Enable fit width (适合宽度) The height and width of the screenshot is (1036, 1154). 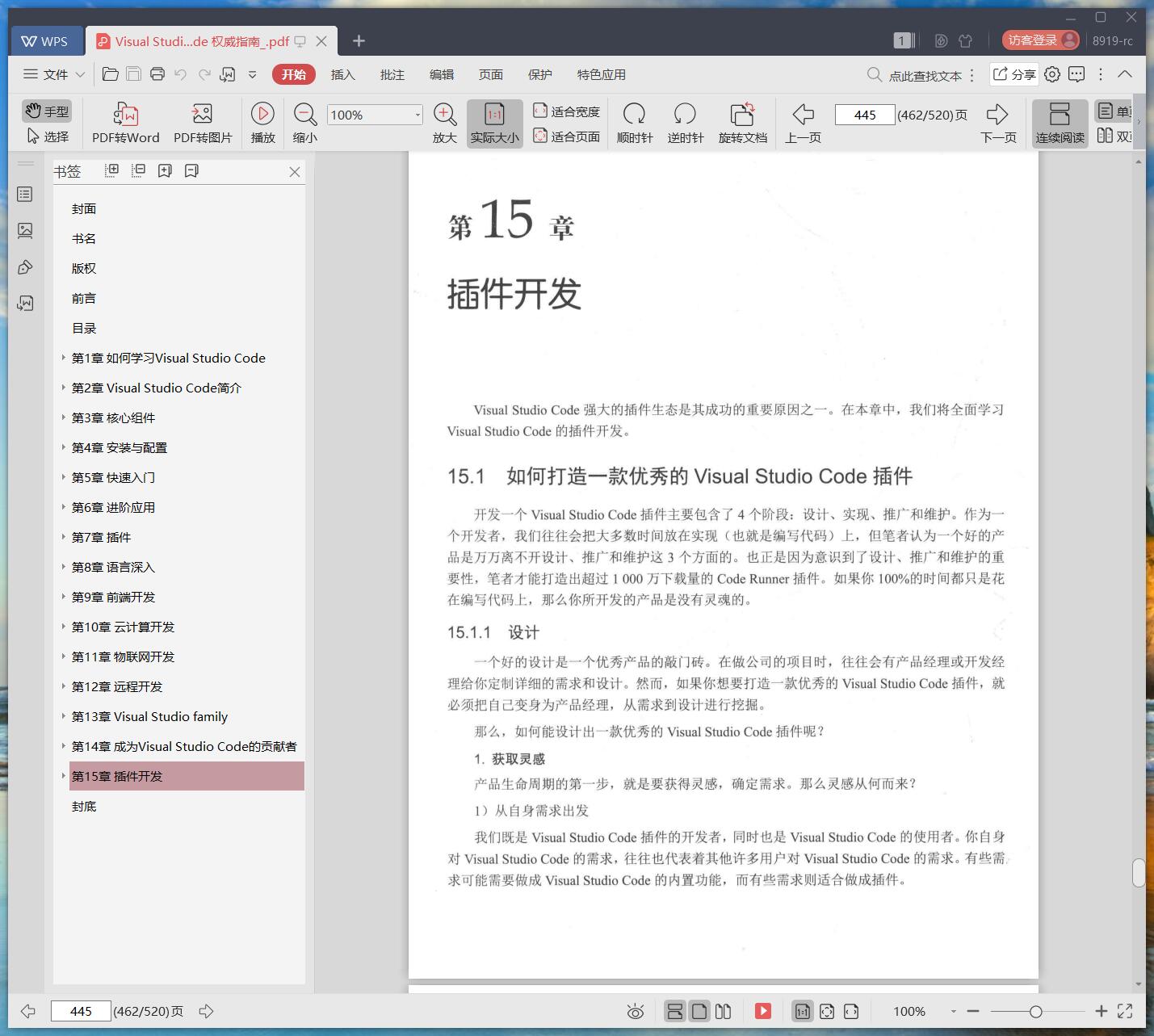coord(566,111)
